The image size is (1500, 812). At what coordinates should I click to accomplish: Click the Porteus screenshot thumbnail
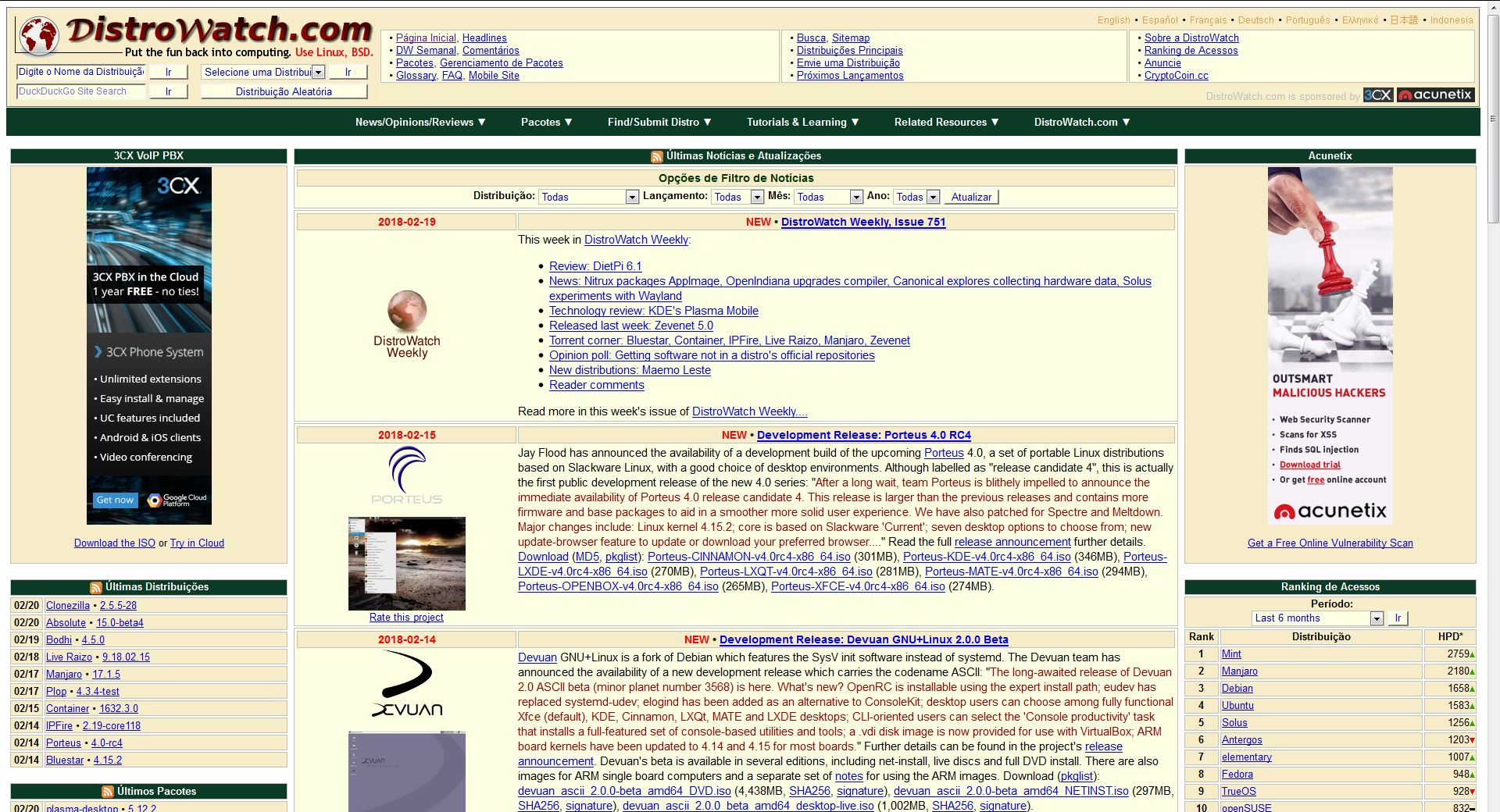pyautogui.click(x=406, y=564)
